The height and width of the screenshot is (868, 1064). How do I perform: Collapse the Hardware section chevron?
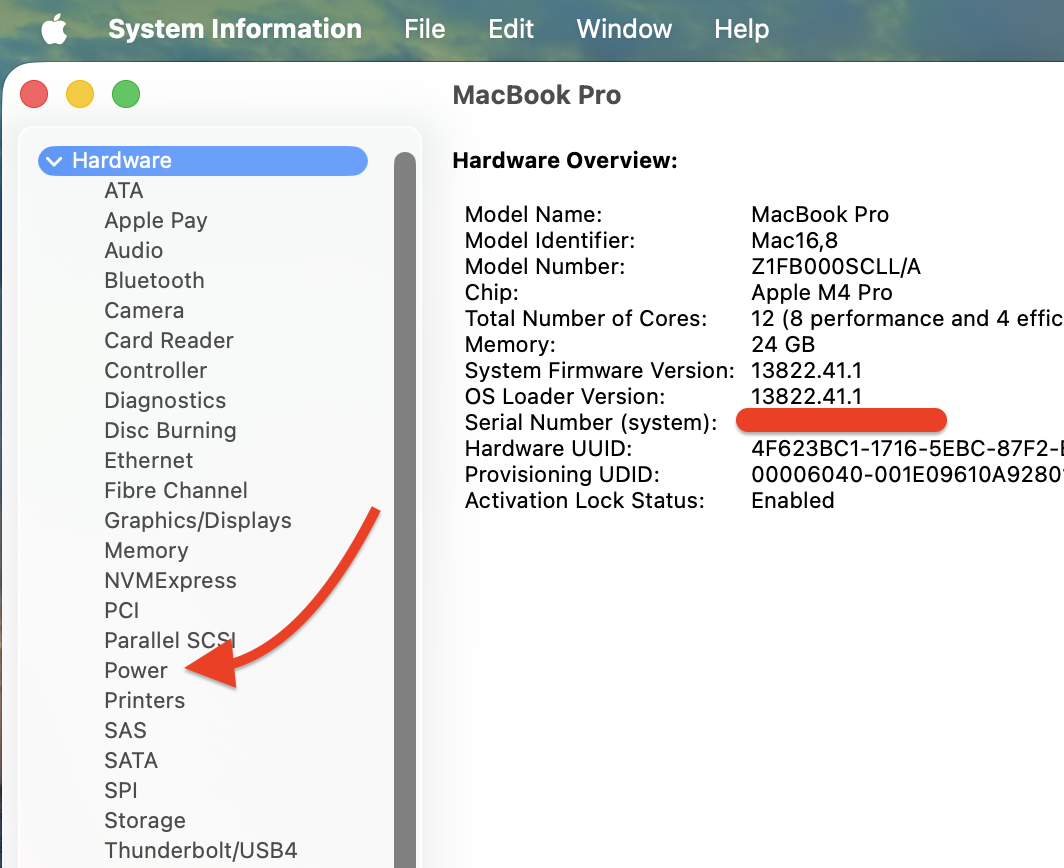(x=54, y=161)
